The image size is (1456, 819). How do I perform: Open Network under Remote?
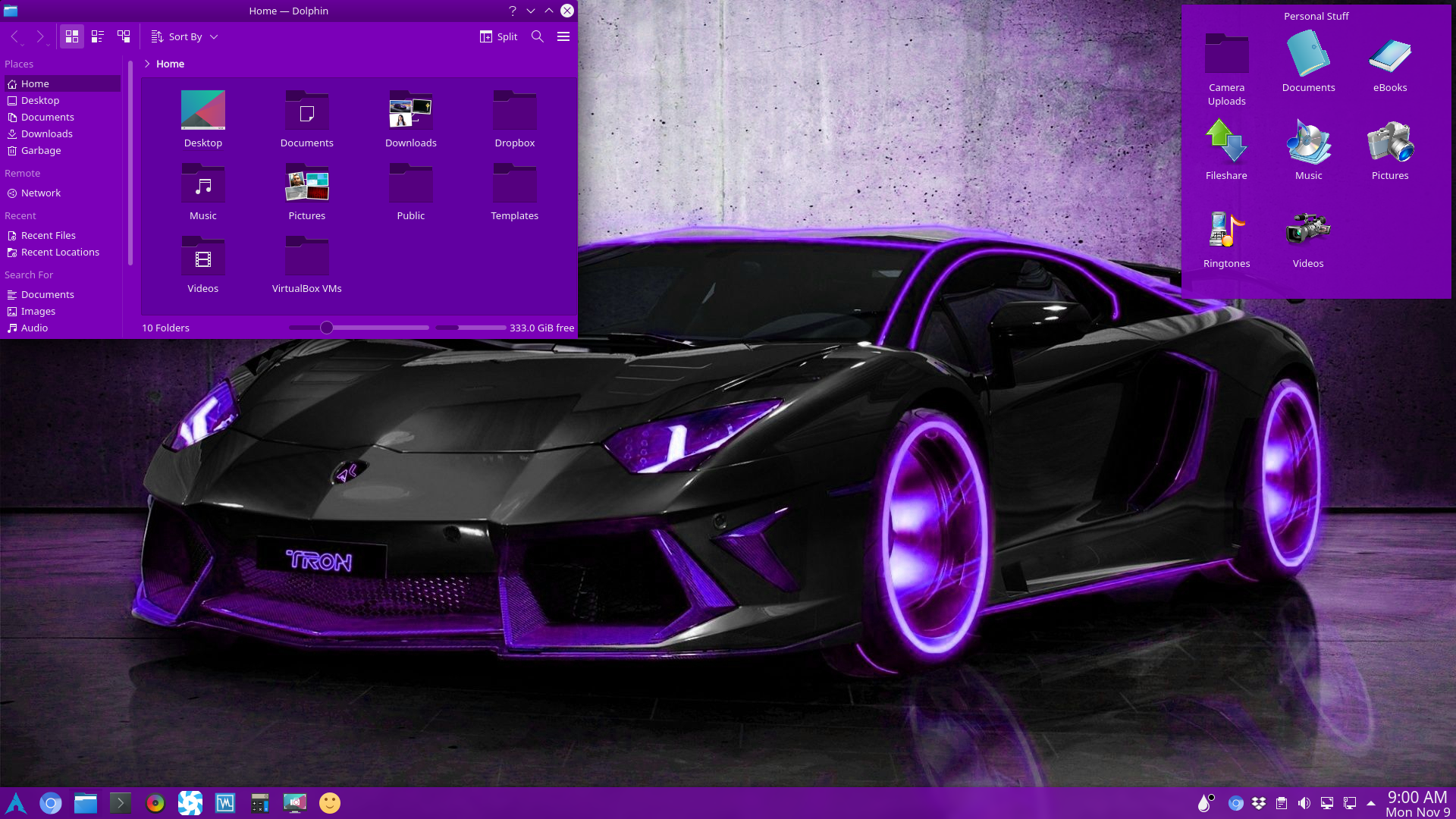pyautogui.click(x=62, y=193)
